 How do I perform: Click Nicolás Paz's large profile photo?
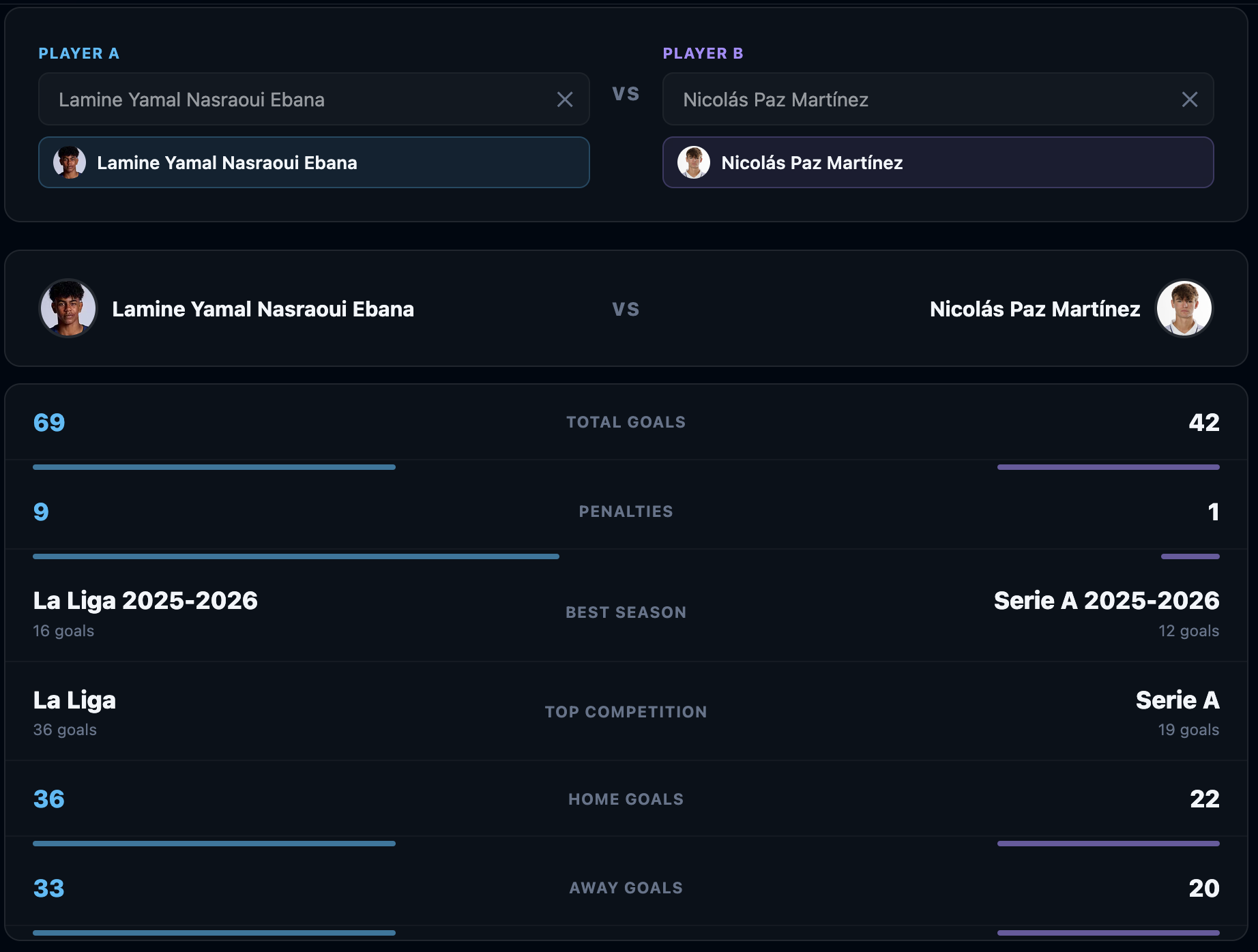(x=1184, y=308)
